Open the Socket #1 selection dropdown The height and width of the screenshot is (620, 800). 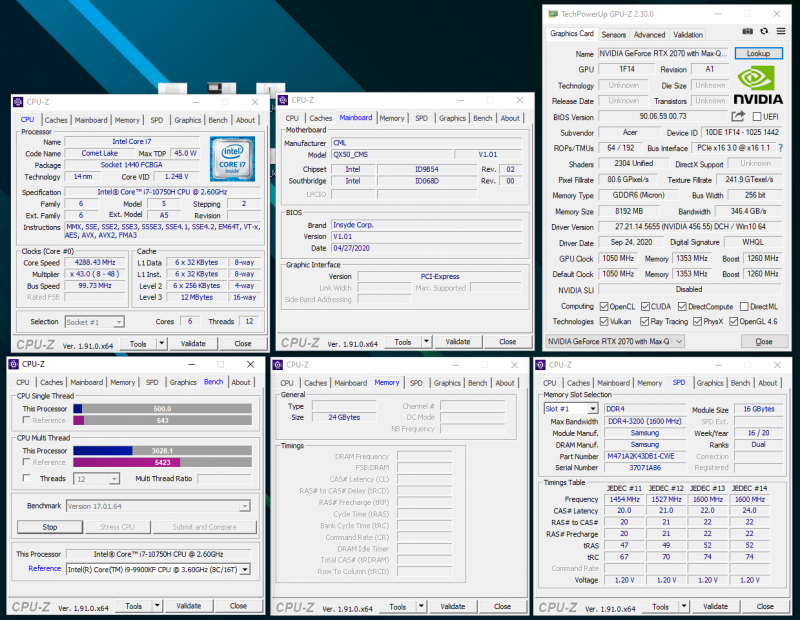[95, 322]
